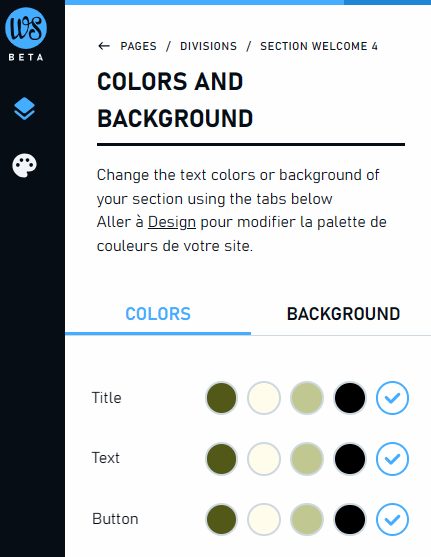Open the layers pages icon in sidebar
431x557 pixels.
pos(25,108)
